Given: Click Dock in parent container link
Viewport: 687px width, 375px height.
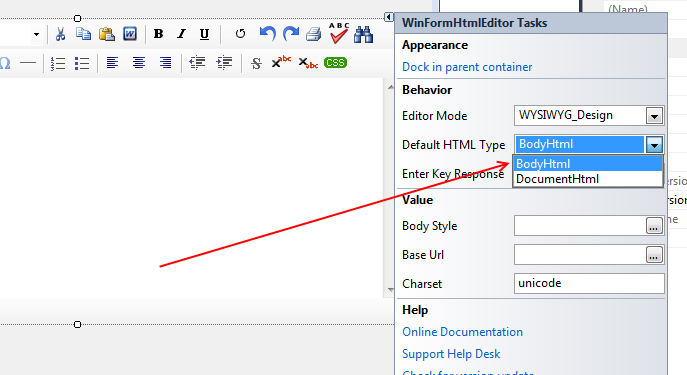Looking at the screenshot, I should pyautogui.click(x=467, y=67).
